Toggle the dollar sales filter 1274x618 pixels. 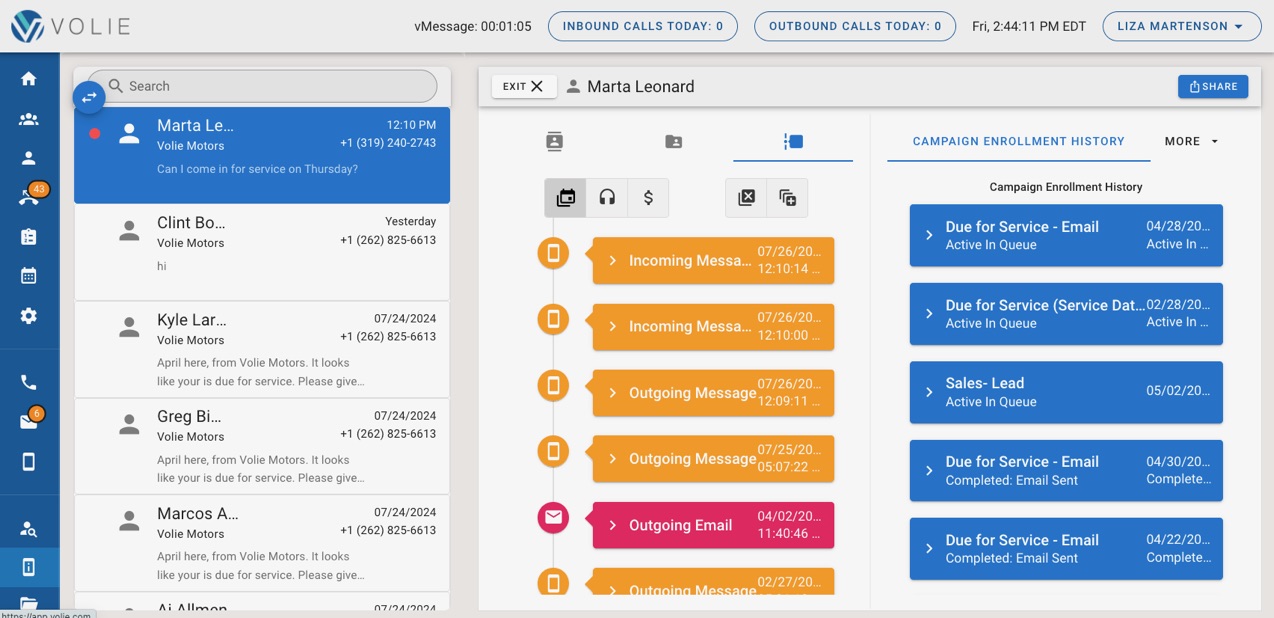click(647, 197)
